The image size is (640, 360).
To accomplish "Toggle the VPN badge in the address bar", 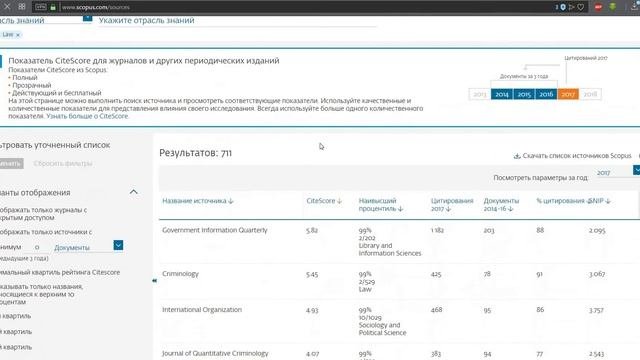I will point(40,7).
